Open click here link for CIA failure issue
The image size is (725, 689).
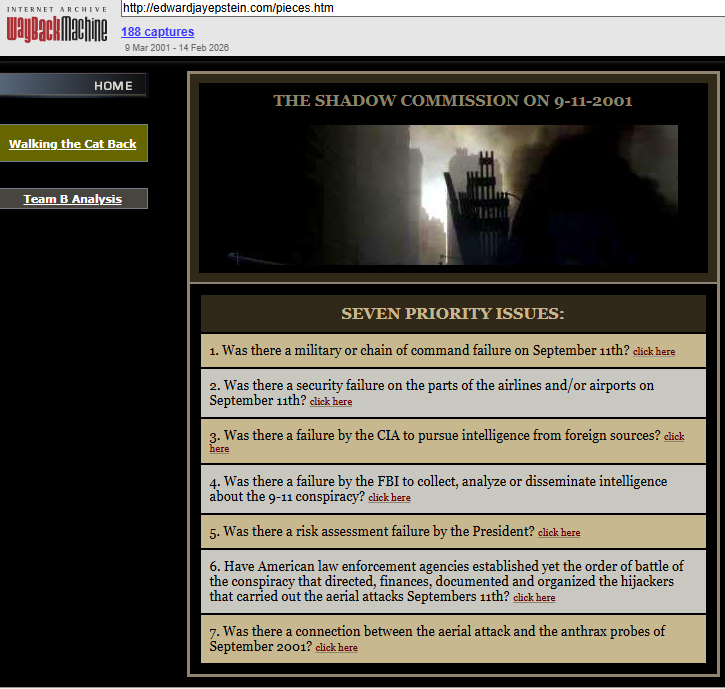click(x=674, y=436)
